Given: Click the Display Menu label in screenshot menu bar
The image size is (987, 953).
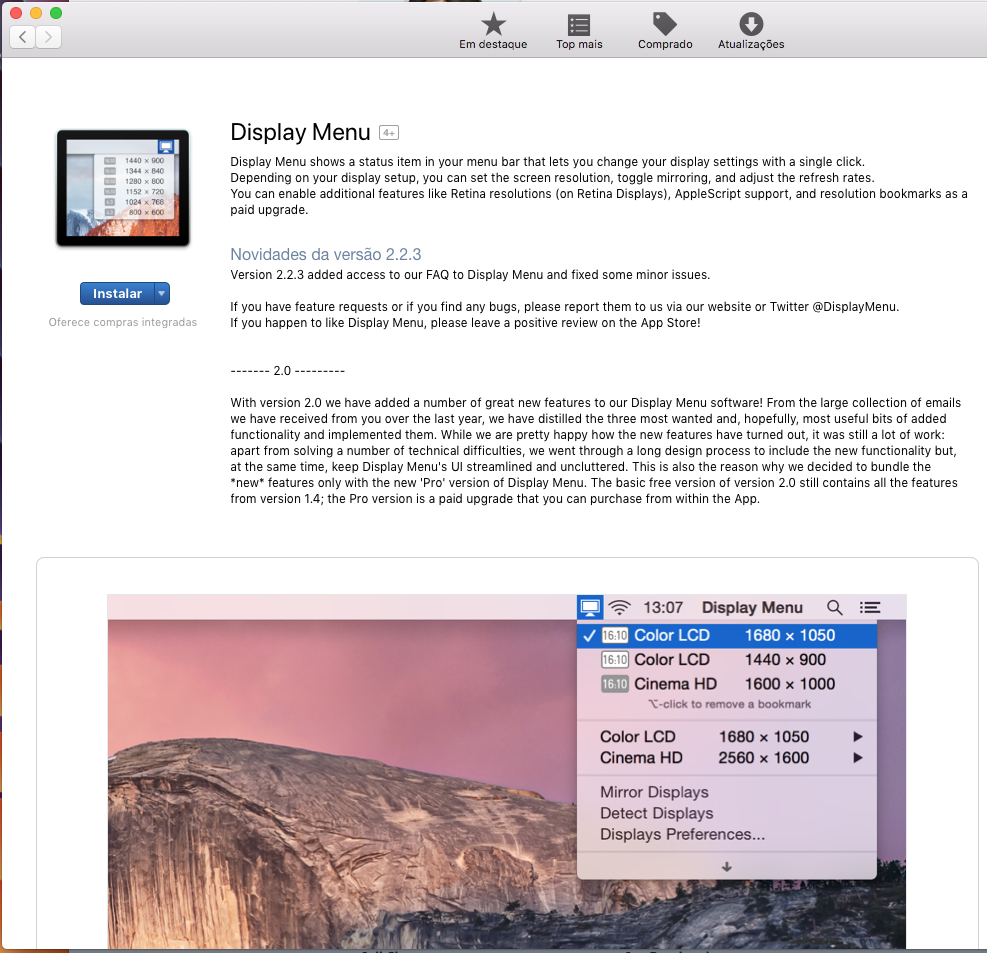Looking at the screenshot, I should click(x=752, y=607).
